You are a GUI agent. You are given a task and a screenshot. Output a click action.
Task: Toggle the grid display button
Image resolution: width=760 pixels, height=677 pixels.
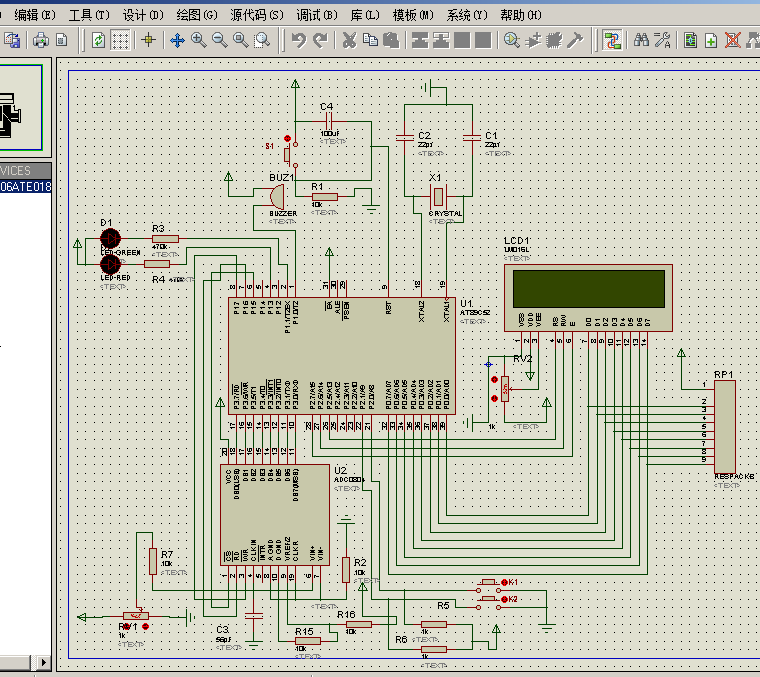pyautogui.click(x=120, y=40)
